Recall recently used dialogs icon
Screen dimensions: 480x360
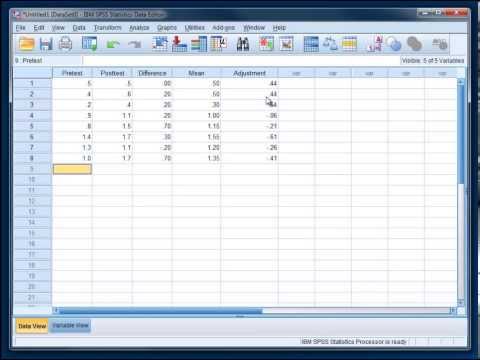pyautogui.click(x=89, y=44)
